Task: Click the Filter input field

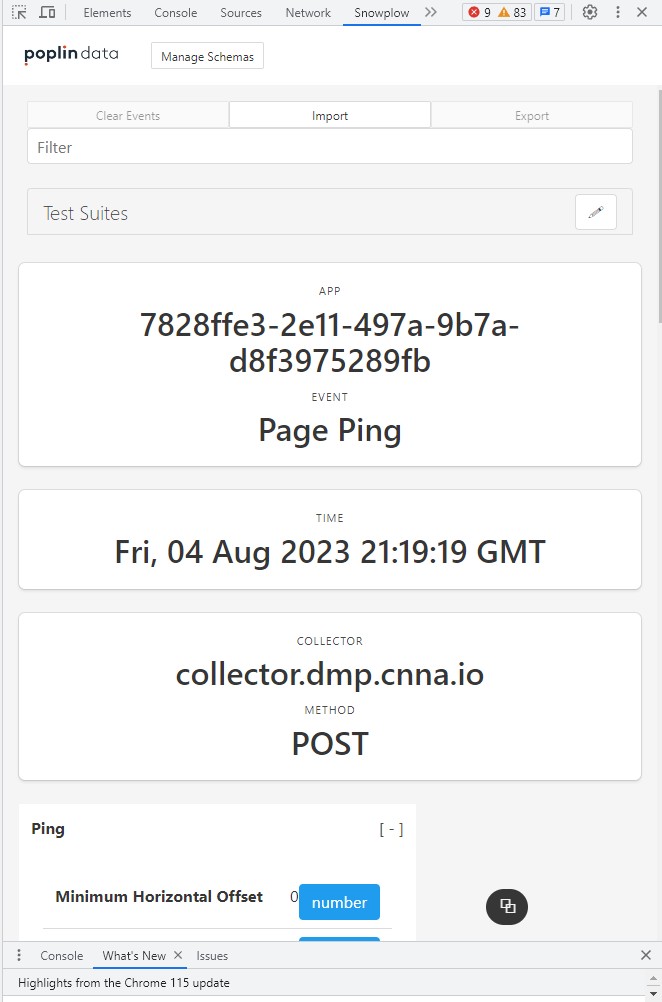Action: [x=330, y=147]
